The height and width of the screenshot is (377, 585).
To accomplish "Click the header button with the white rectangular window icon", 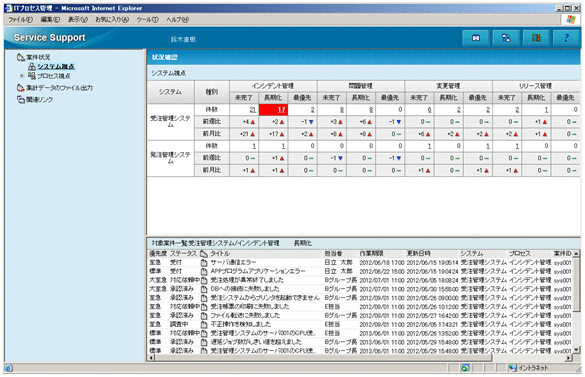I will click(x=476, y=38).
